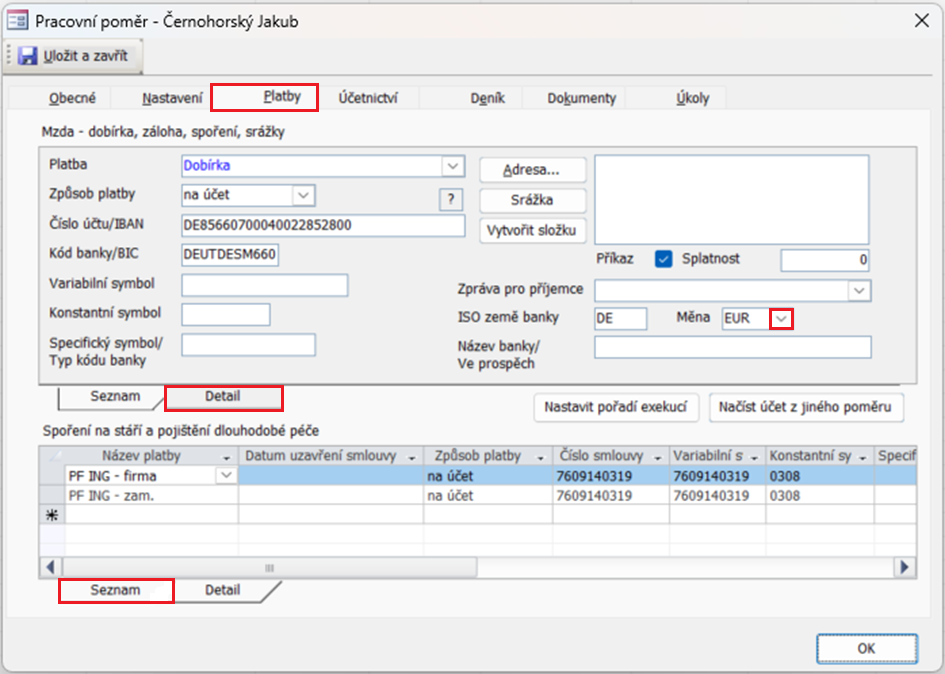945x674 pixels.
Task: Expand the Platba Dobírka dropdown
Action: click(x=453, y=166)
